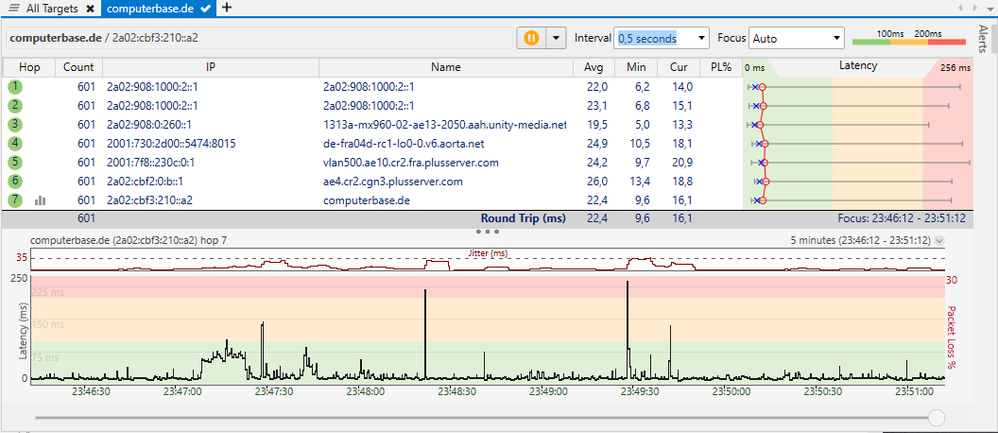
Task: Click the unity-media.net hop name
Action: pyautogui.click(x=444, y=125)
